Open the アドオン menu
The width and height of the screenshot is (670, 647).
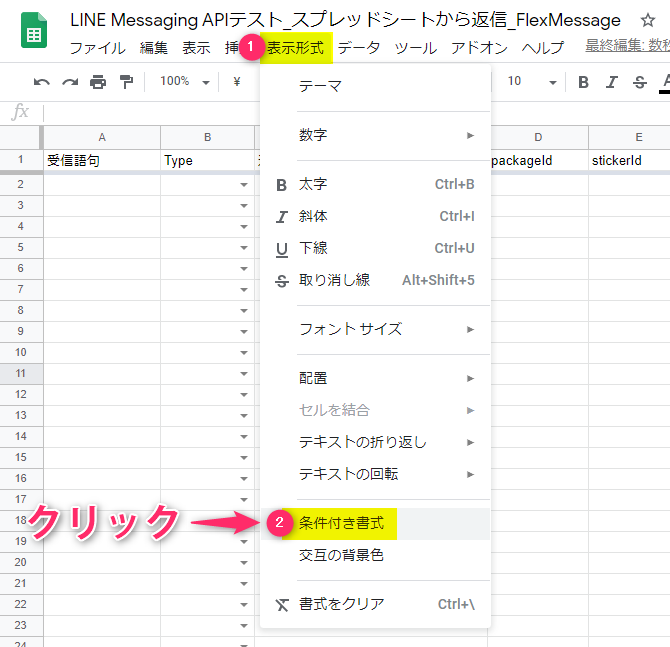(x=479, y=48)
